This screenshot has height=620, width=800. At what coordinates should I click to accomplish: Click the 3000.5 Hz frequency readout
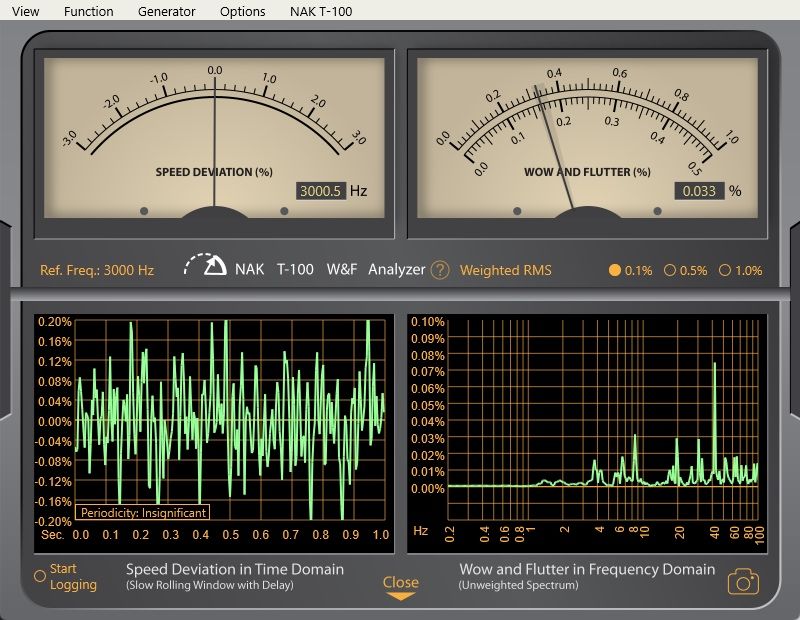point(320,191)
